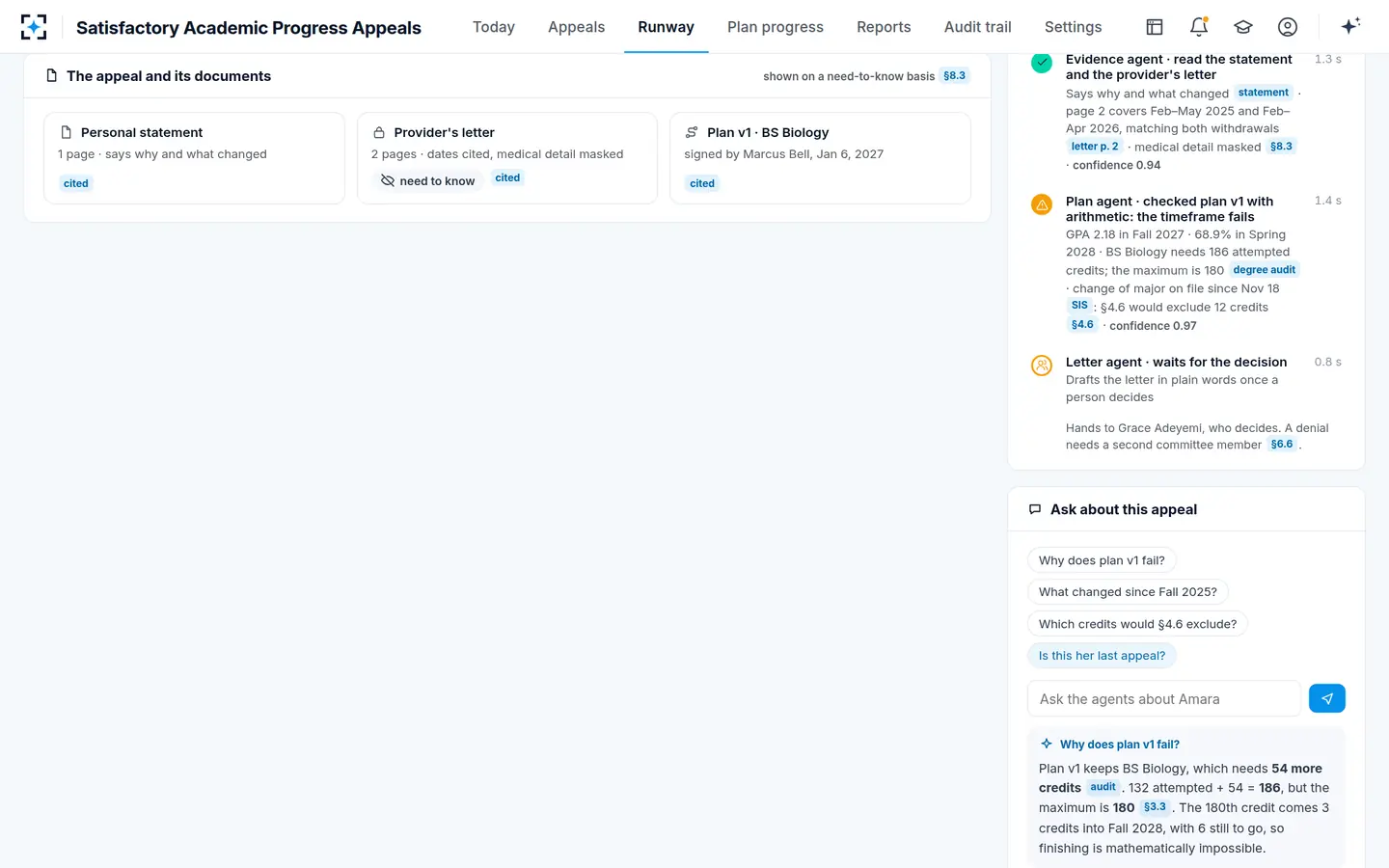
Task: Open the SIS citation chip
Action: (1079, 305)
